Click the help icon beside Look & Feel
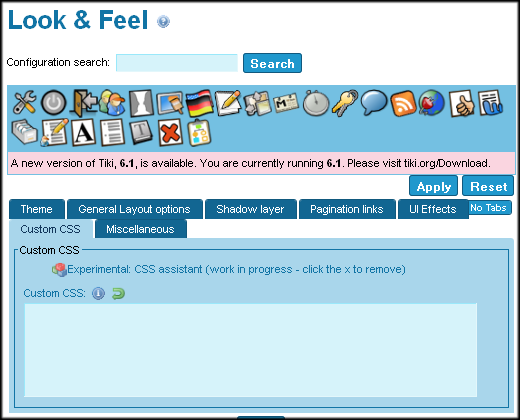520x420 pixels. pyautogui.click(x=163, y=22)
